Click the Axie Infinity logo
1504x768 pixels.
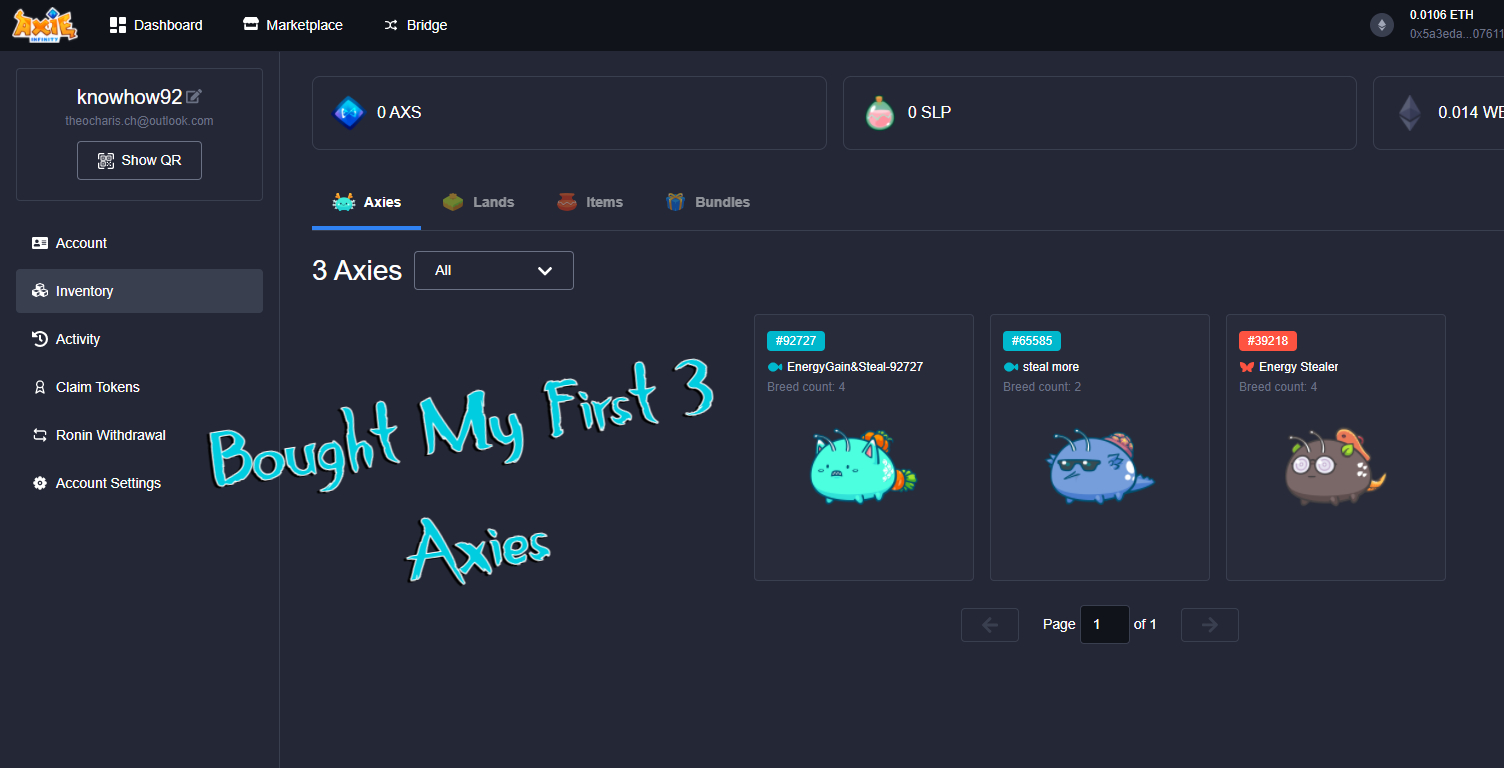(45, 24)
